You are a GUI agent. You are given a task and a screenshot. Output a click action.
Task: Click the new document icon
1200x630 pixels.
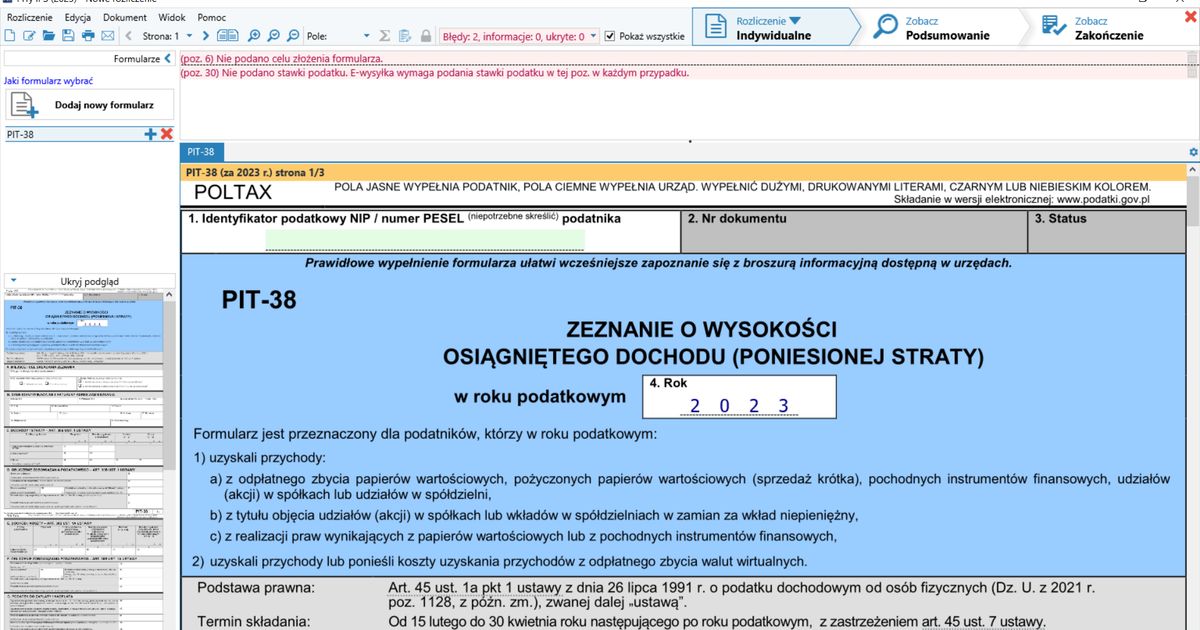click(x=9, y=36)
